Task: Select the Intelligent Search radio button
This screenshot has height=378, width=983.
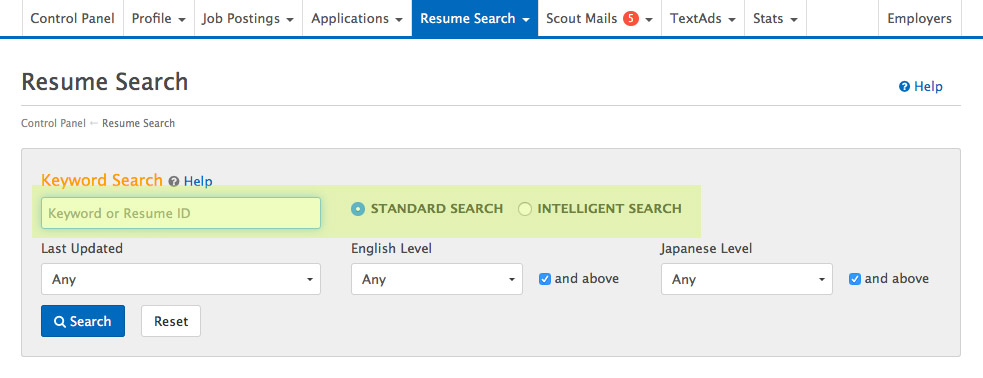Action: [525, 209]
